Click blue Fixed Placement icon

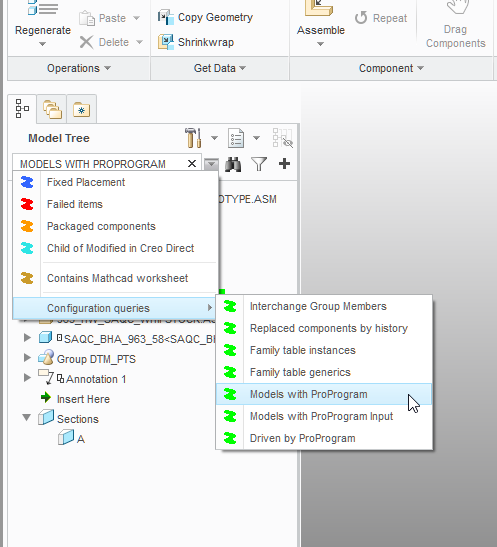[27, 182]
